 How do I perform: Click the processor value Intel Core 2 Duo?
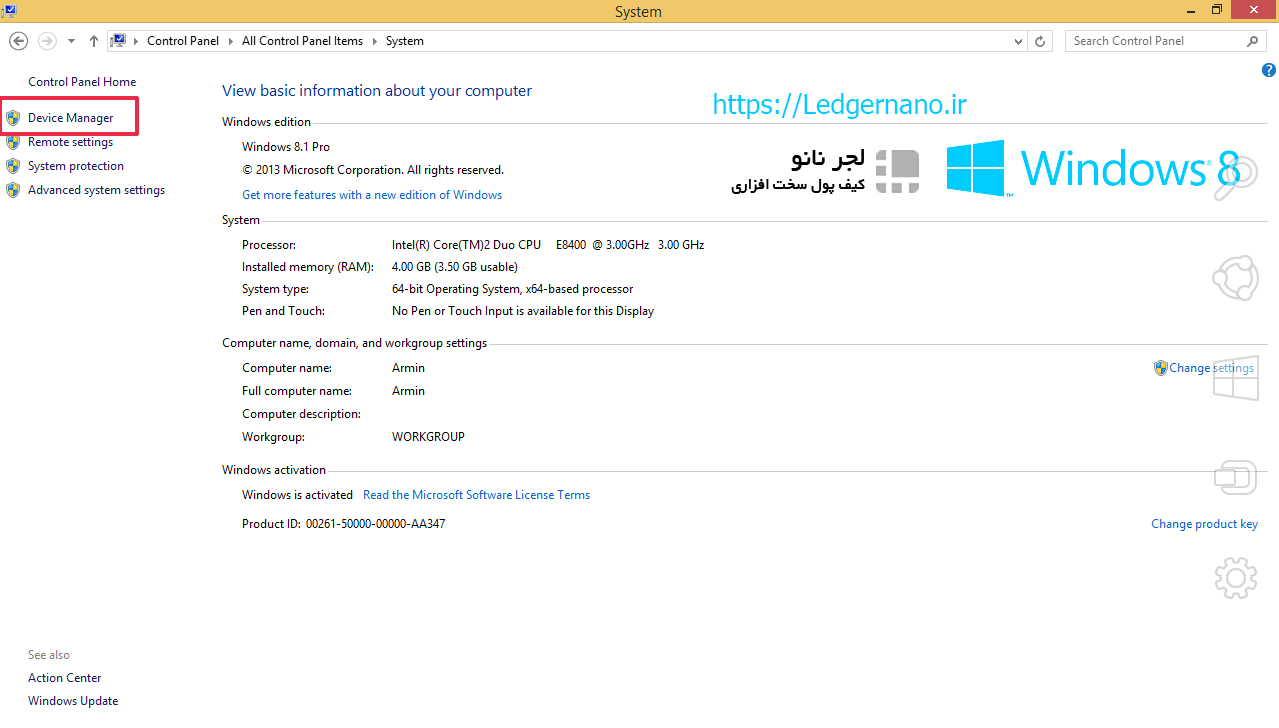coord(548,245)
